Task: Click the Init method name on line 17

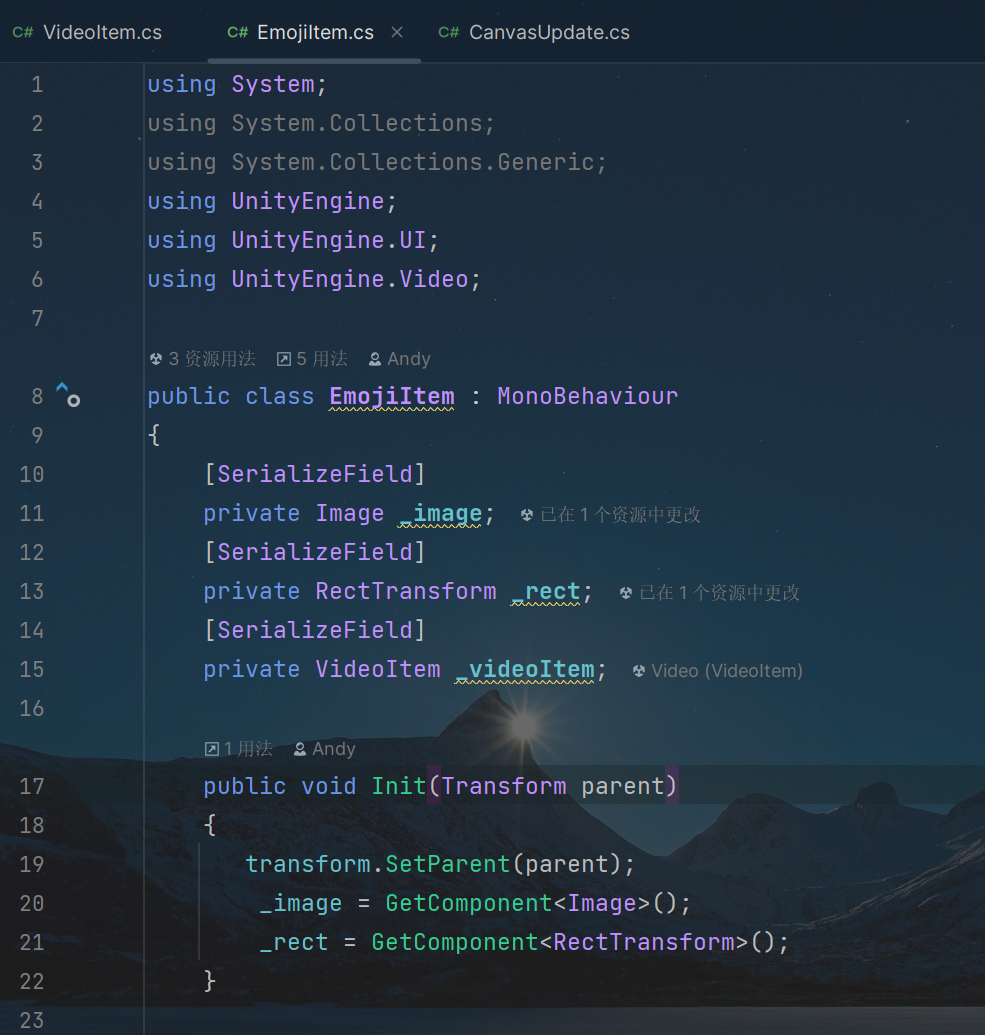Action: tap(399, 786)
